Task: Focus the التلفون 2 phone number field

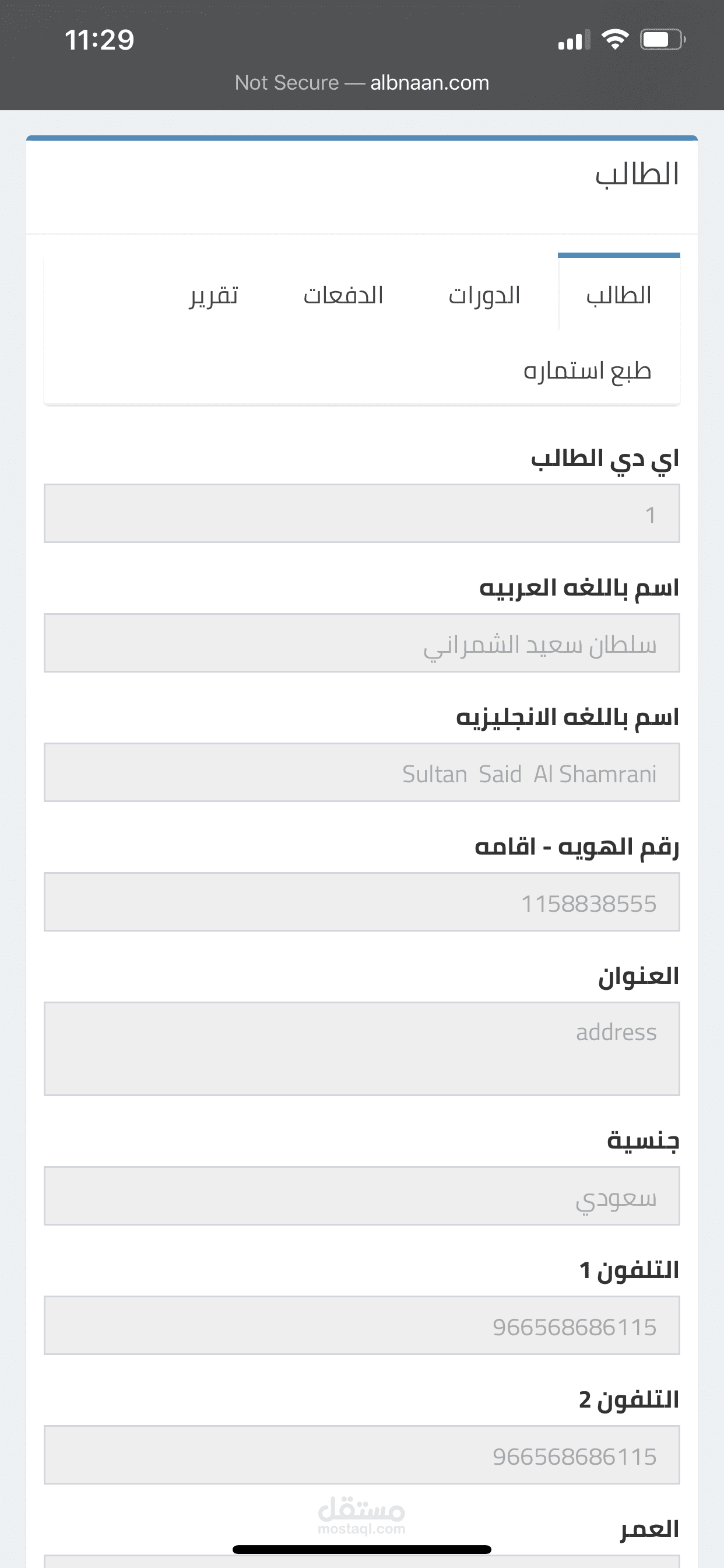Action: 361,1455
